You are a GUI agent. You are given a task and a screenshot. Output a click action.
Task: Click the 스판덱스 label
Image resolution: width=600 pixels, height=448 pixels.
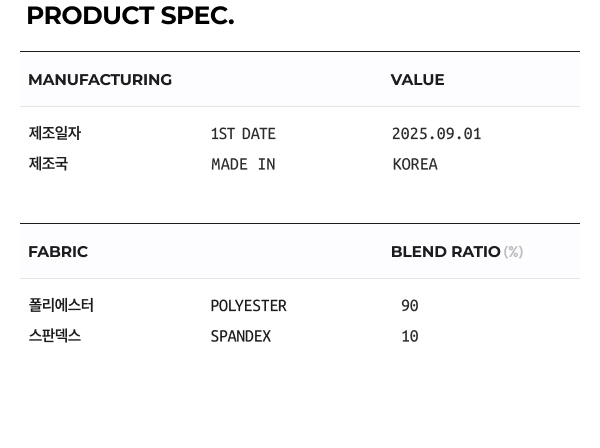[x=54, y=336]
